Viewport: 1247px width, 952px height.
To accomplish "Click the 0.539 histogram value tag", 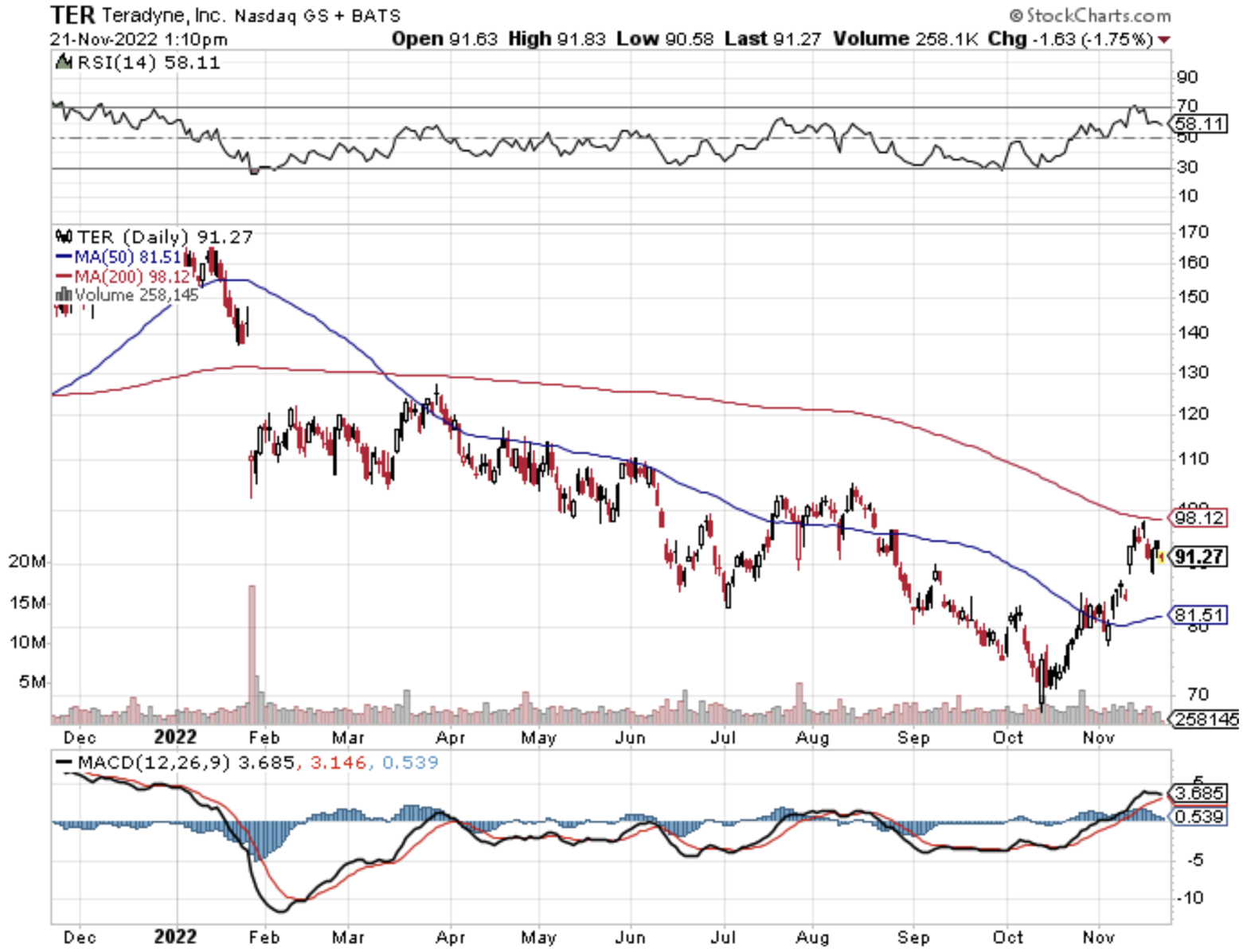I will tap(1198, 817).
